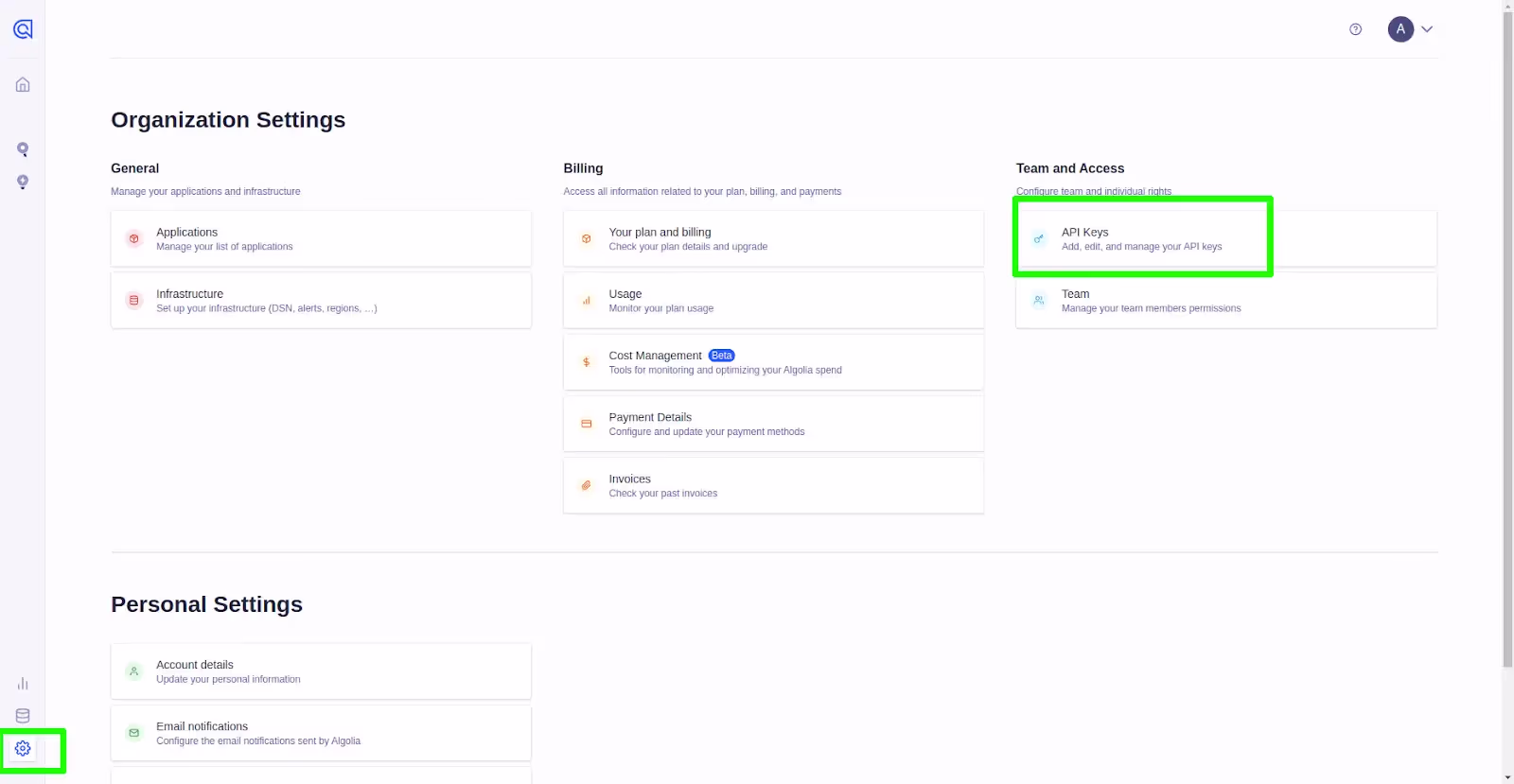
Task: Click the API Keys key icon
Action: coord(1039,239)
